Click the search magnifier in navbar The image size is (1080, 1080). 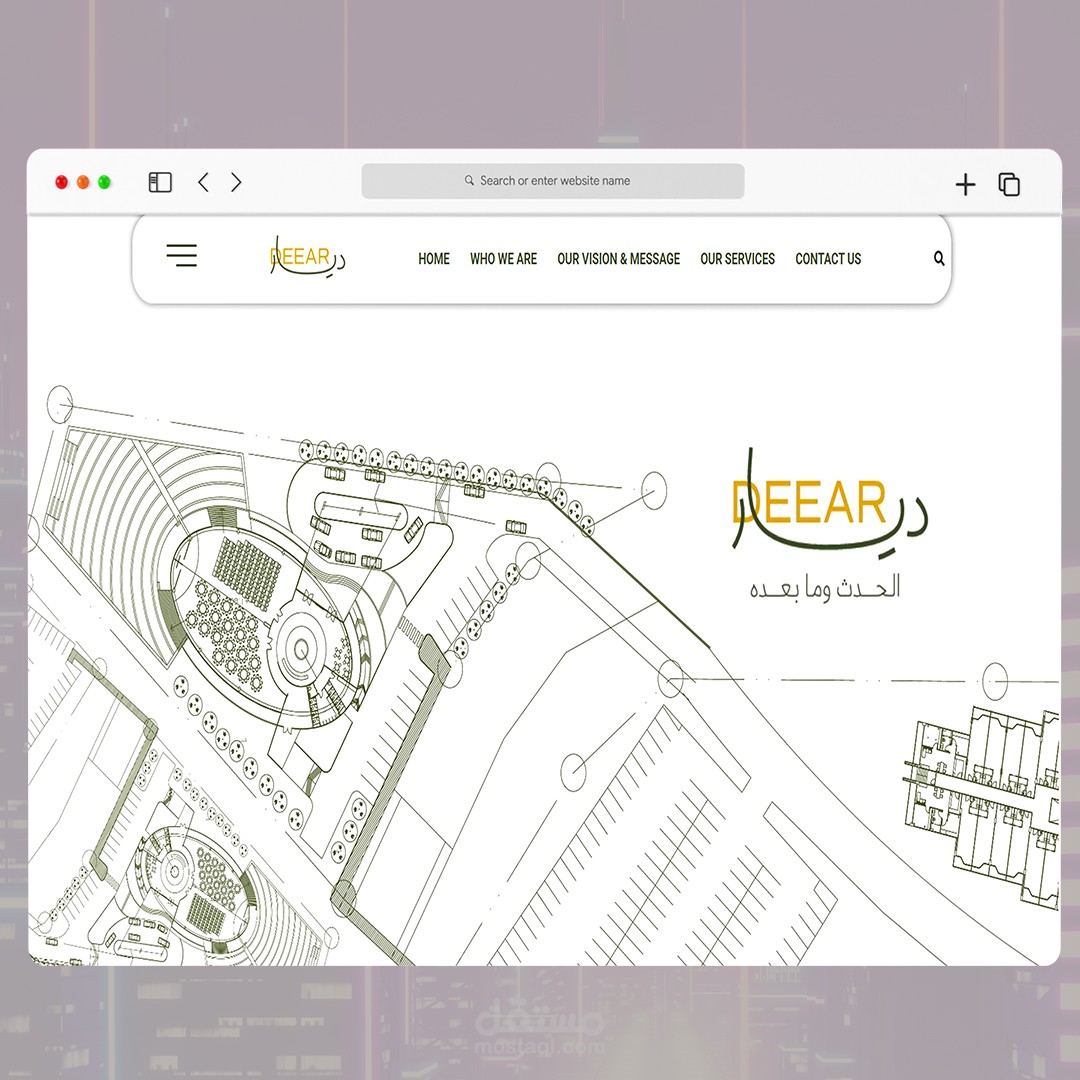point(939,258)
